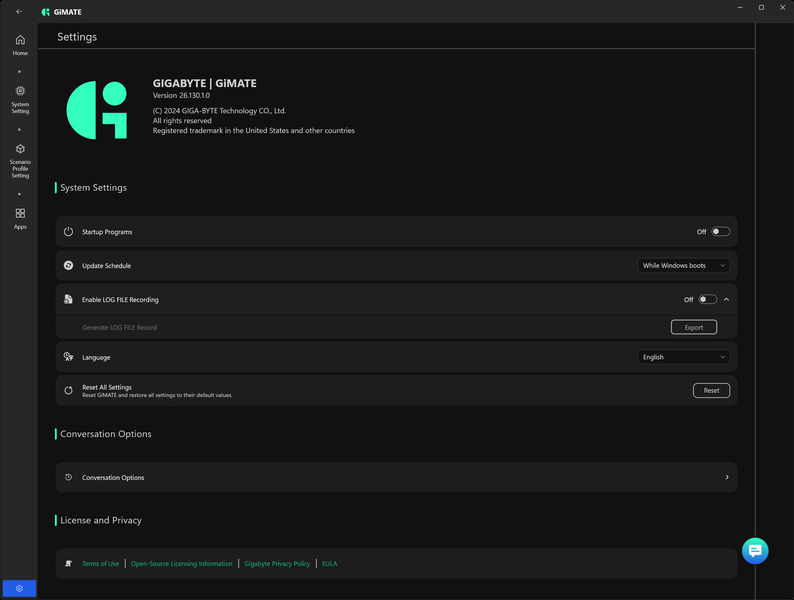Screen dimensions: 794x600
Task: Open Scenario Profile Setting in sidebar
Action: click(x=20, y=161)
